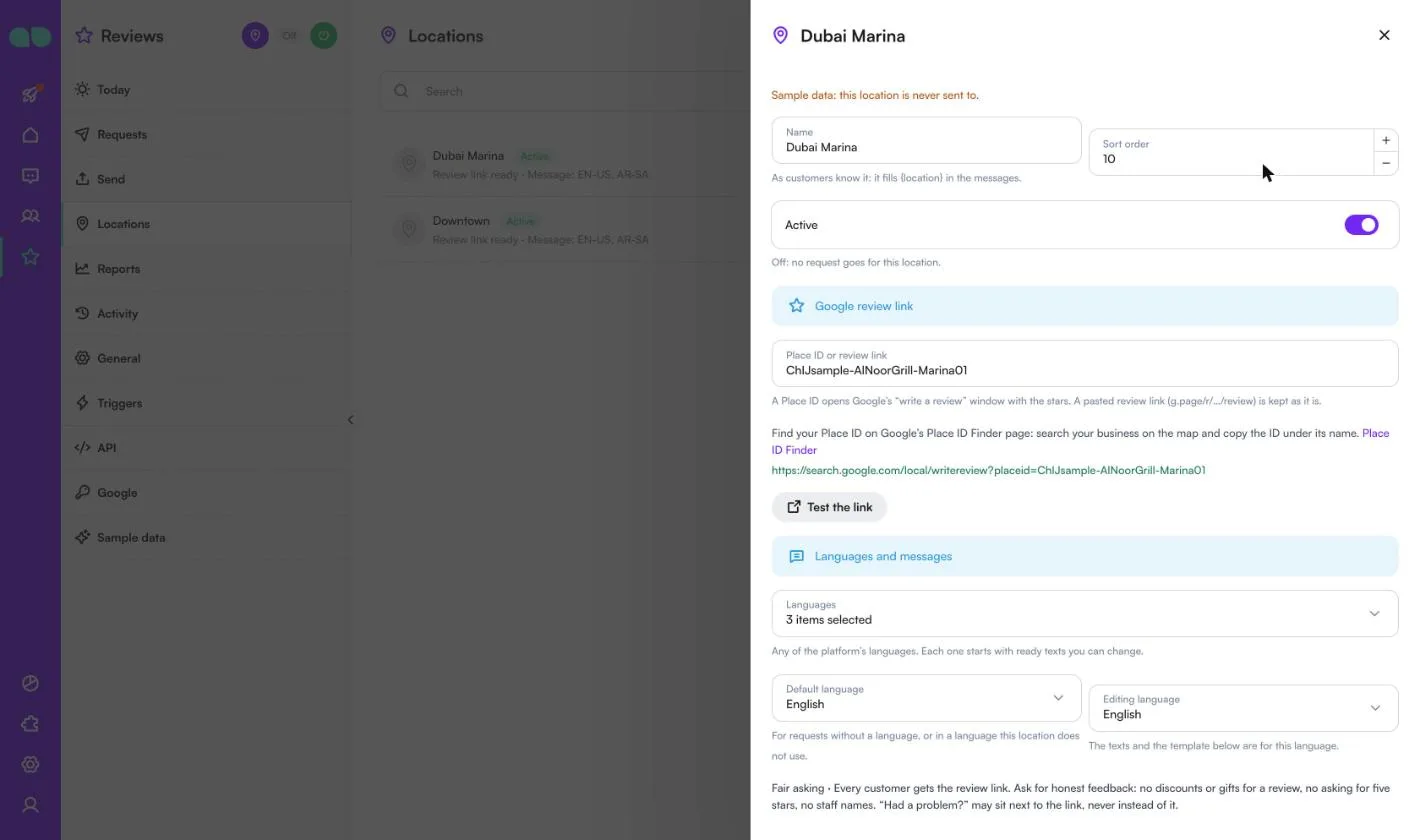Select the star reviews icon in the rail
Viewport: 1420px width, 840px height.
coord(30,257)
